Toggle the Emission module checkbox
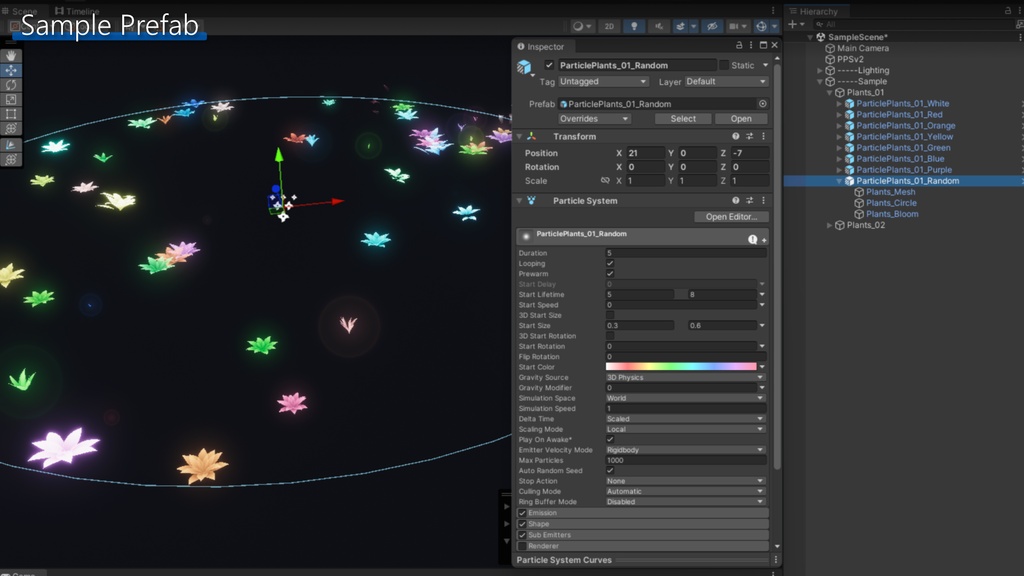This screenshot has height=576, width=1024. tap(522, 513)
